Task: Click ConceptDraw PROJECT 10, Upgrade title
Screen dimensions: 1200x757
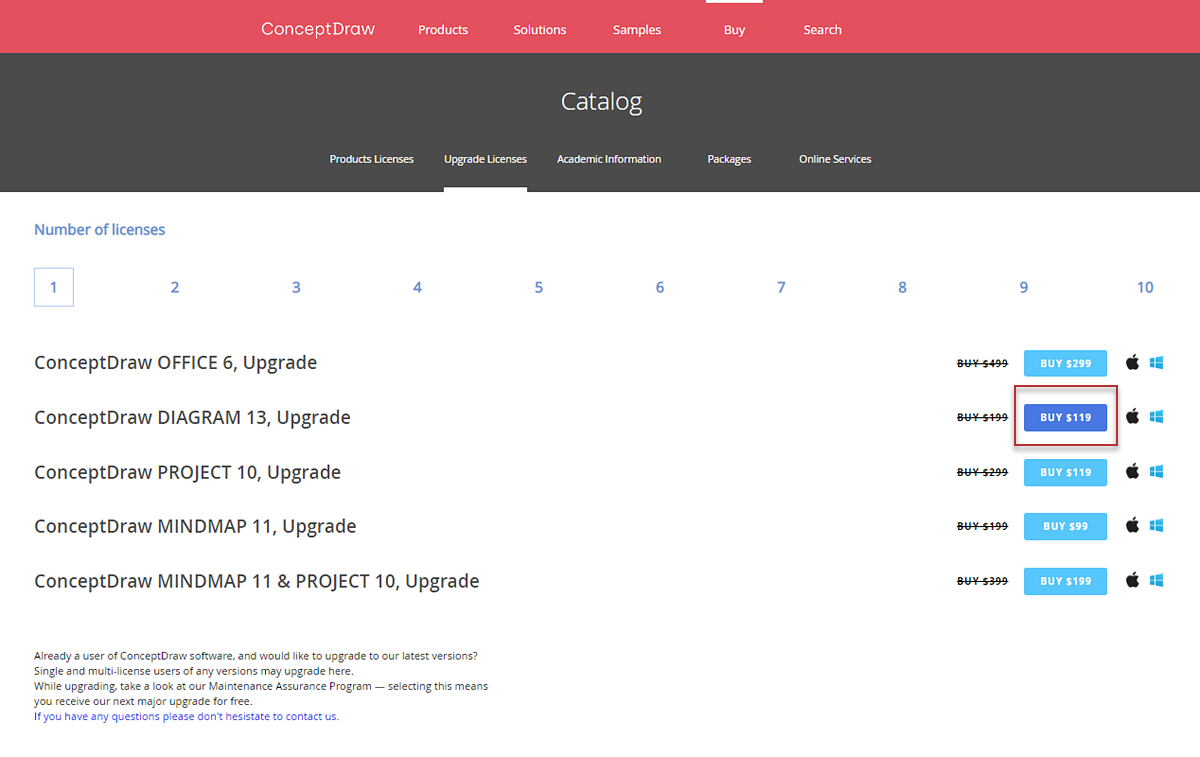Action: (187, 472)
